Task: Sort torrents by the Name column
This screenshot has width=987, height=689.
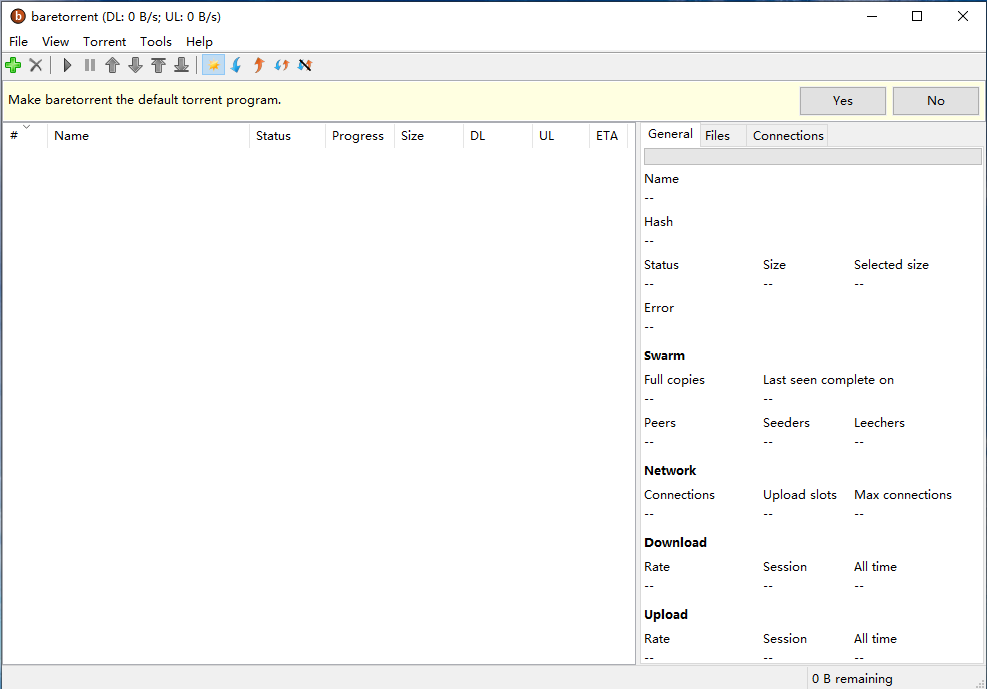Action: pos(149,135)
